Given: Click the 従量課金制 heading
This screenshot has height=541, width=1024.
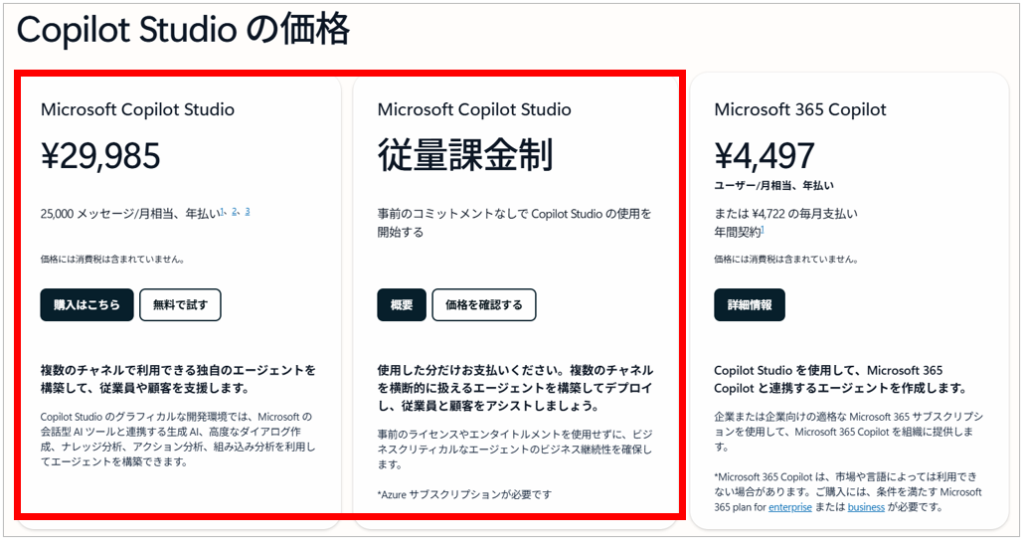Looking at the screenshot, I should (465, 156).
